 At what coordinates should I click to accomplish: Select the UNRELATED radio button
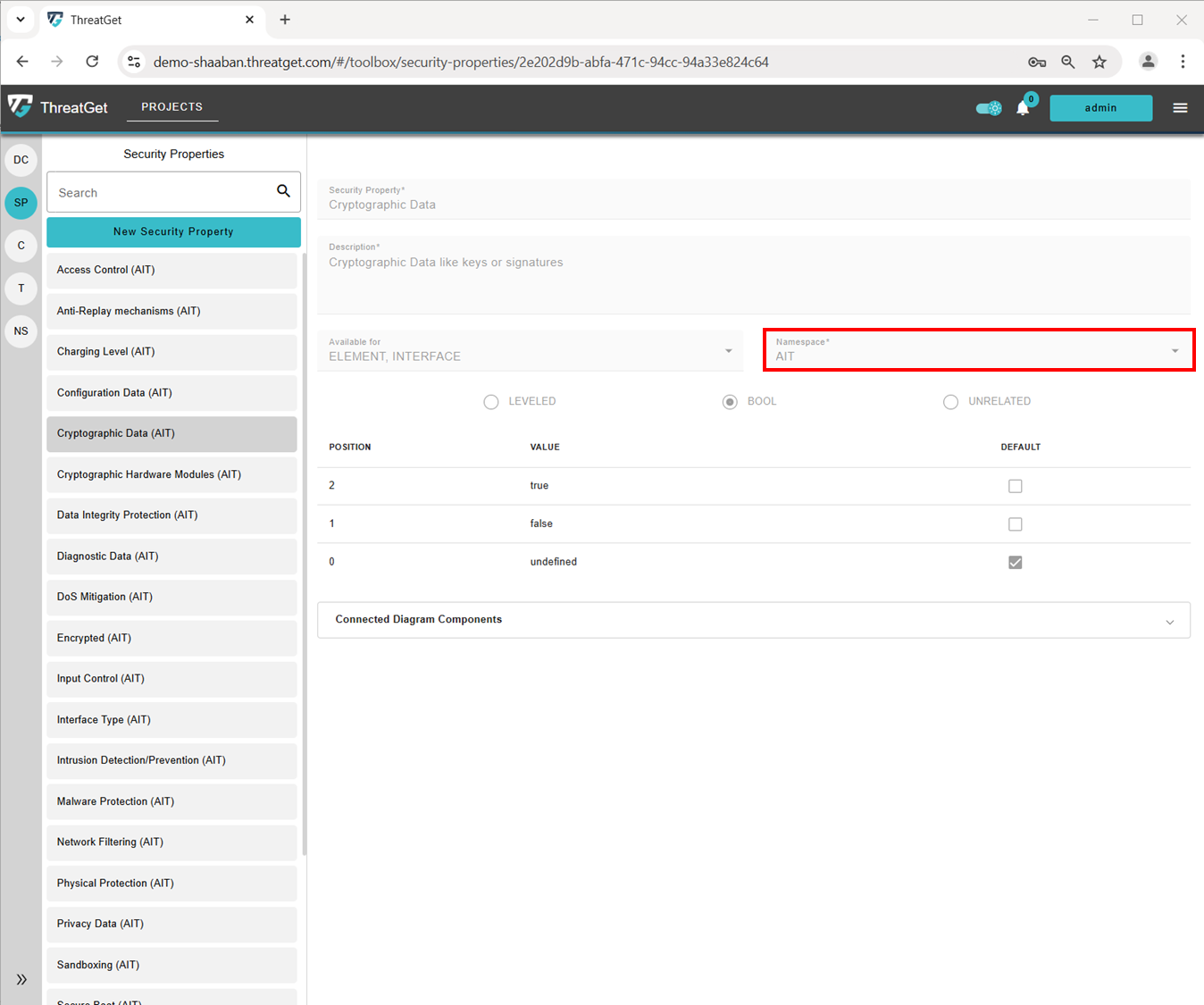pos(950,402)
